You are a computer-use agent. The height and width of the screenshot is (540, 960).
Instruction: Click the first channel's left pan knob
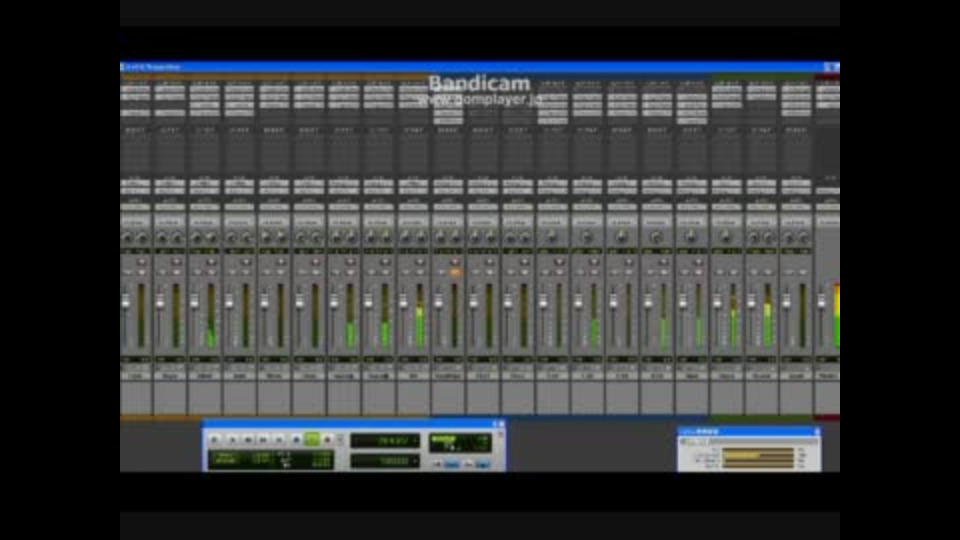[x=128, y=238]
